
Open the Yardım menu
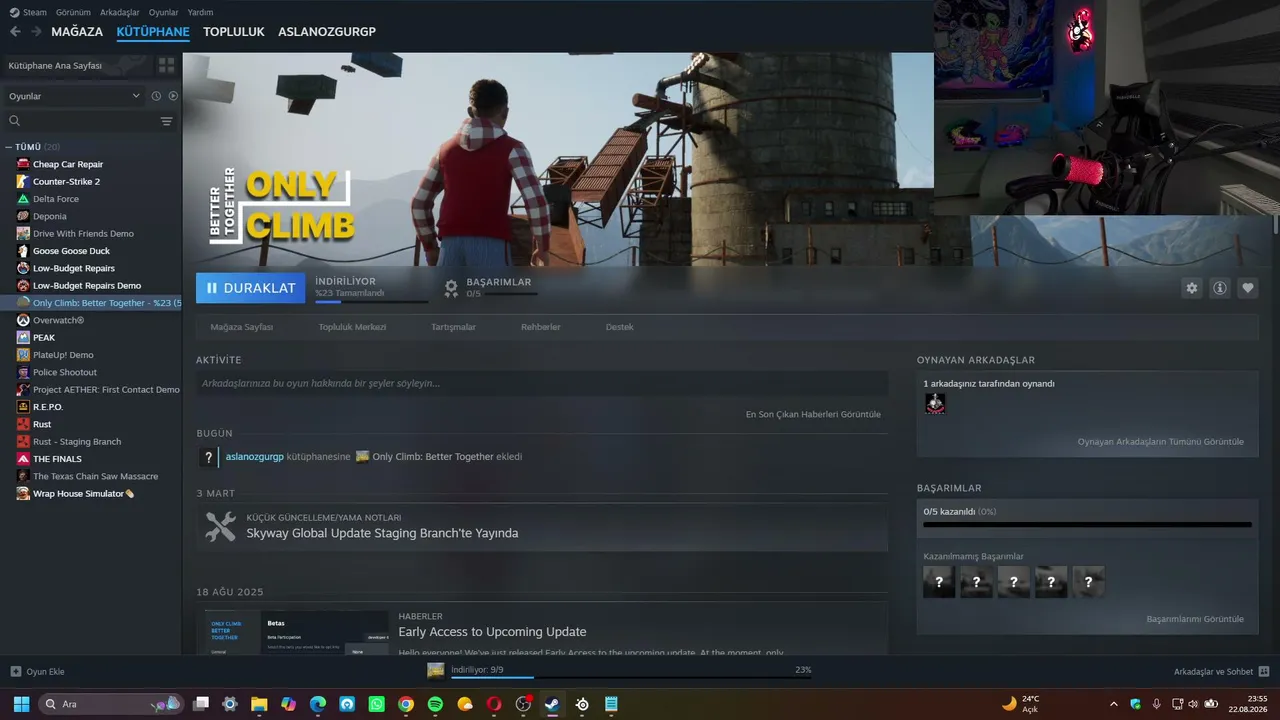(x=200, y=12)
